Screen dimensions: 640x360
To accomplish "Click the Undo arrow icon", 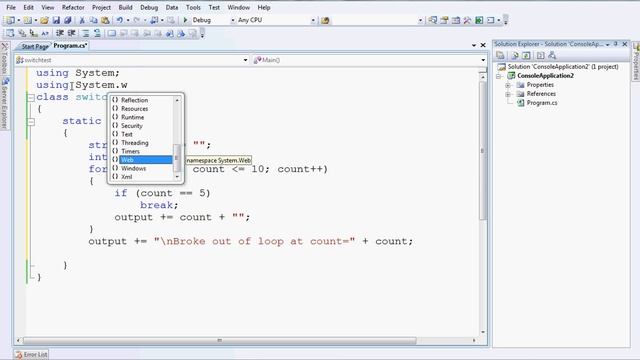I will (x=120, y=20).
